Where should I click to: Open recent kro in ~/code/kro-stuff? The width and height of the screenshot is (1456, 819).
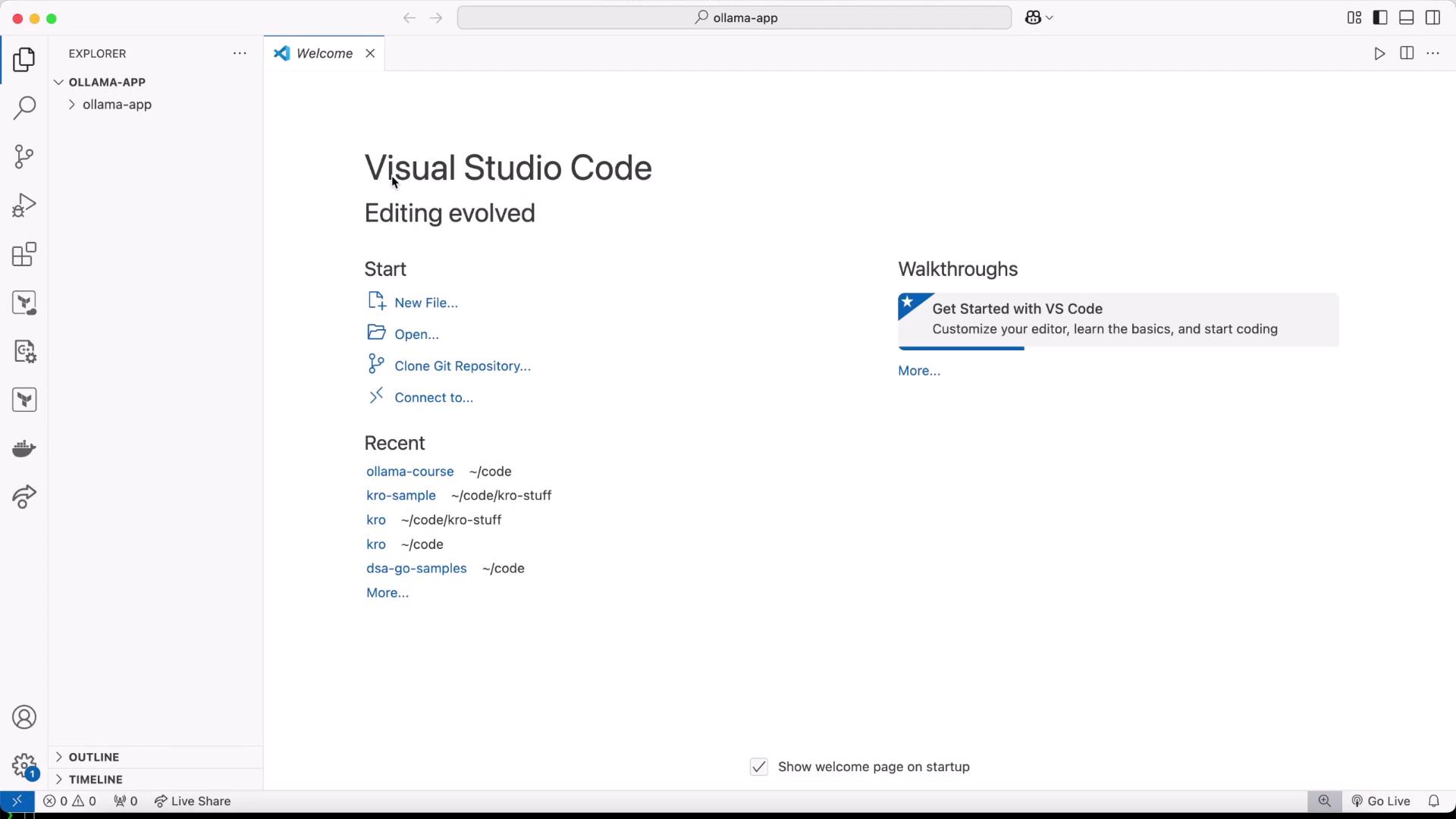tap(376, 519)
